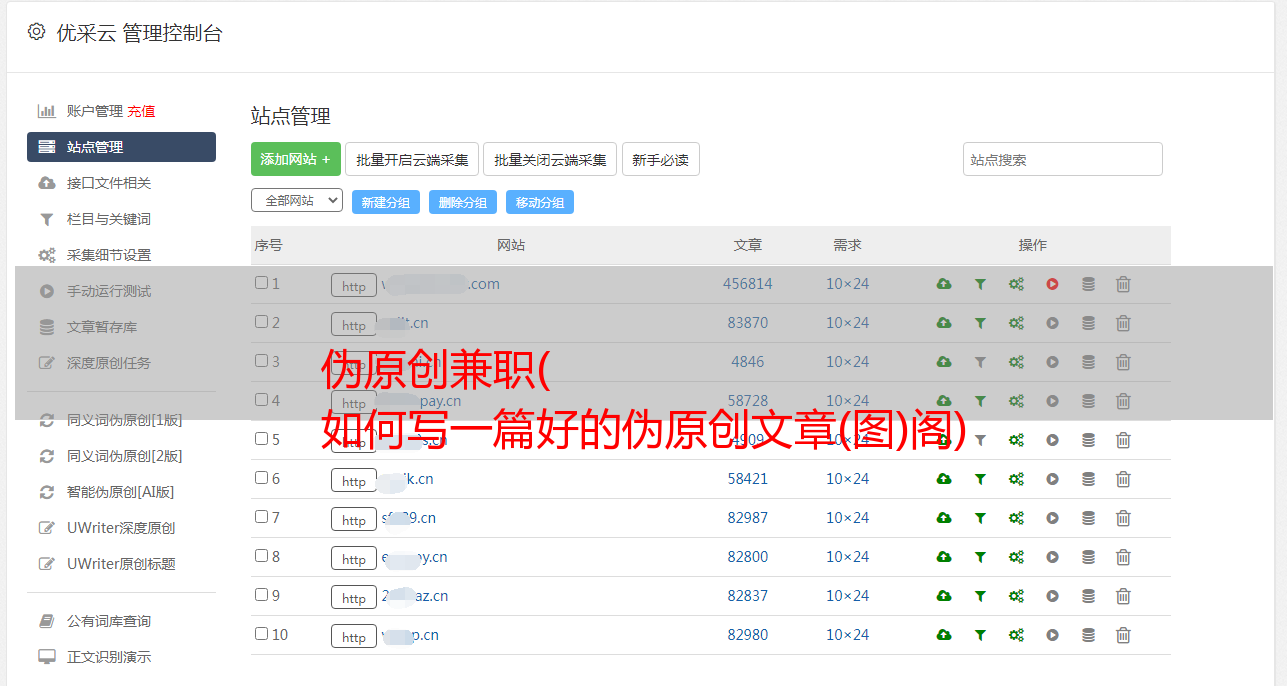Open UWriter深度原创 in the sidebar
The height and width of the screenshot is (686, 1287).
point(121,528)
